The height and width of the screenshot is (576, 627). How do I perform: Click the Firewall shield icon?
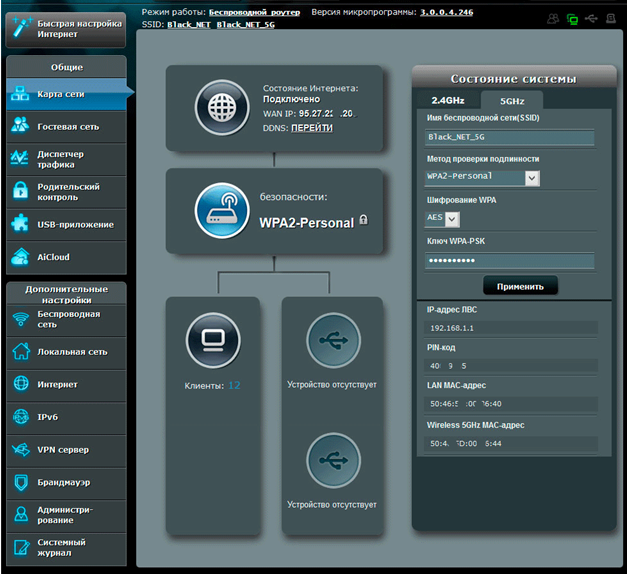coord(21,482)
